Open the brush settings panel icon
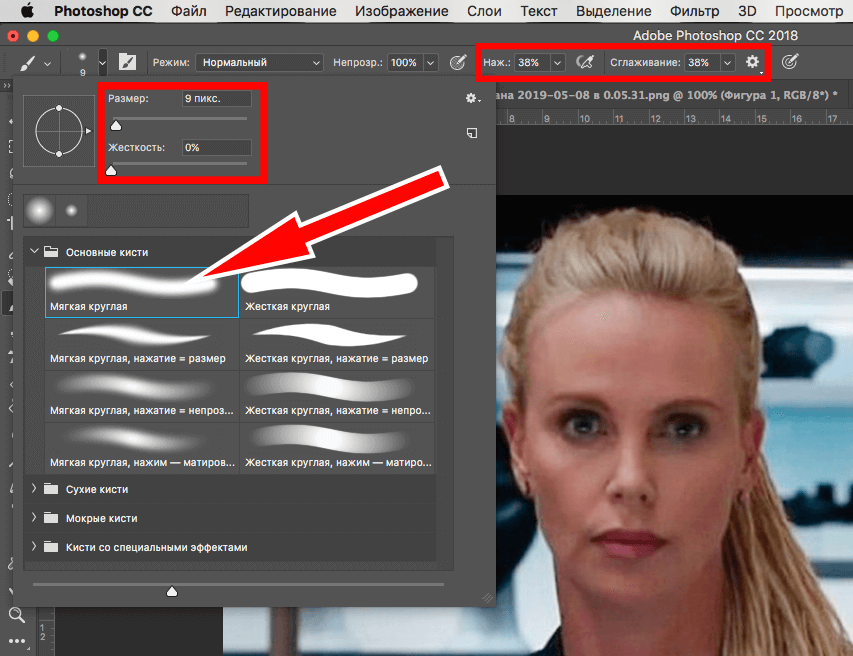 click(x=127, y=62)
